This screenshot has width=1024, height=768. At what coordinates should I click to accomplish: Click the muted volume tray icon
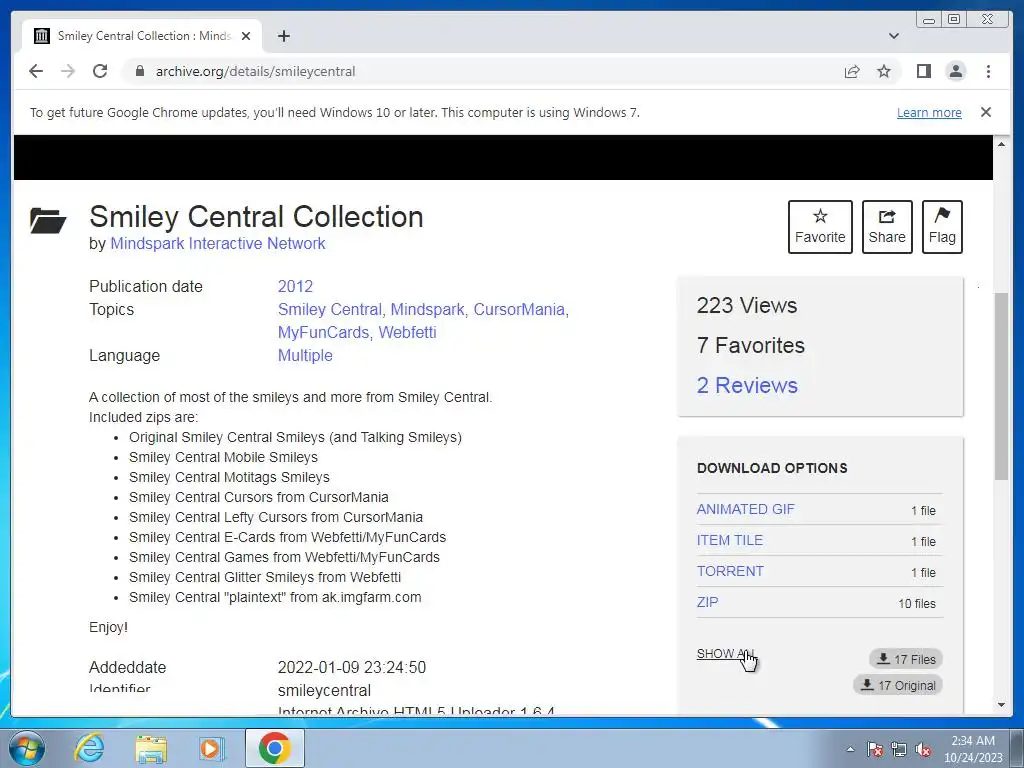(x=923, y=750)
